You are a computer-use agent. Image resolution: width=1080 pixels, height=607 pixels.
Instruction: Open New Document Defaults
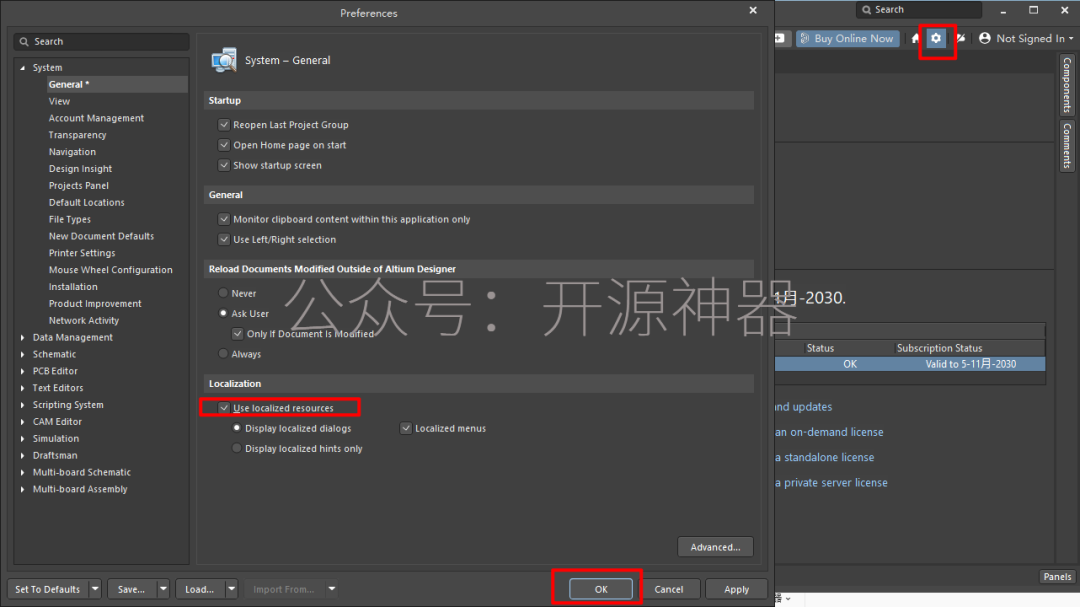click(101, 236)
